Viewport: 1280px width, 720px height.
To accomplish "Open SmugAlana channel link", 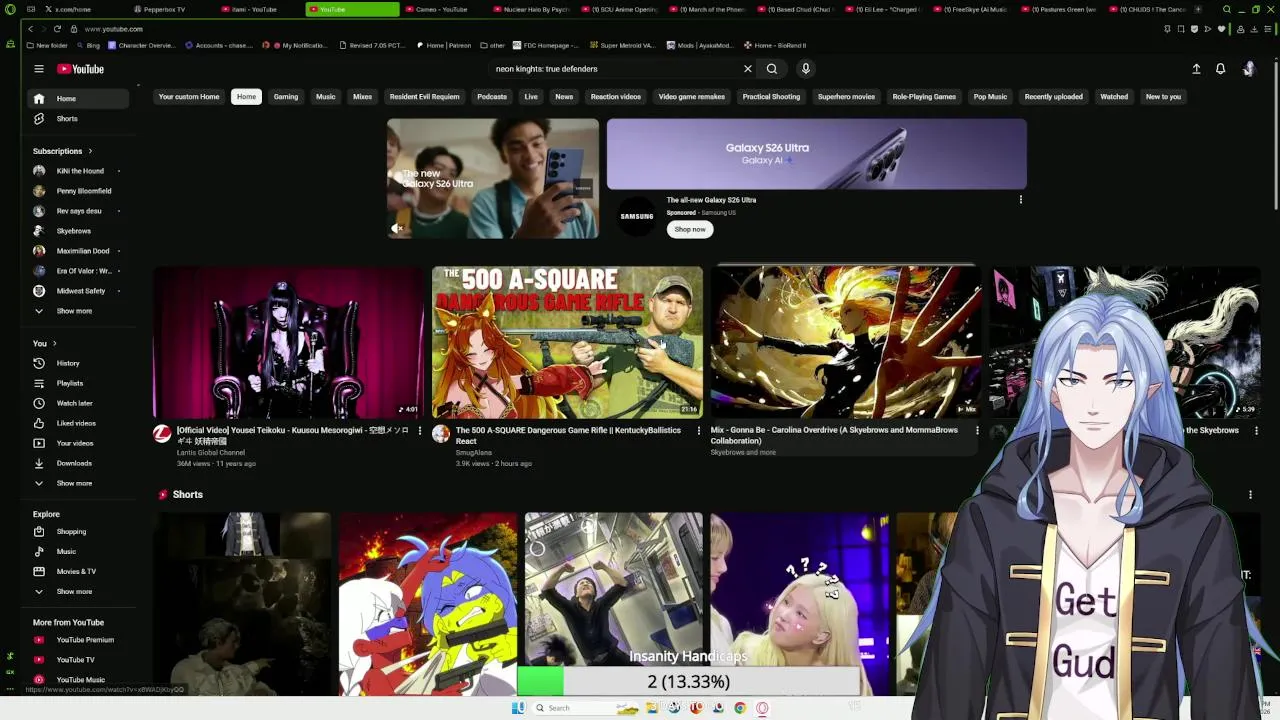I will [x=474, y=453].
